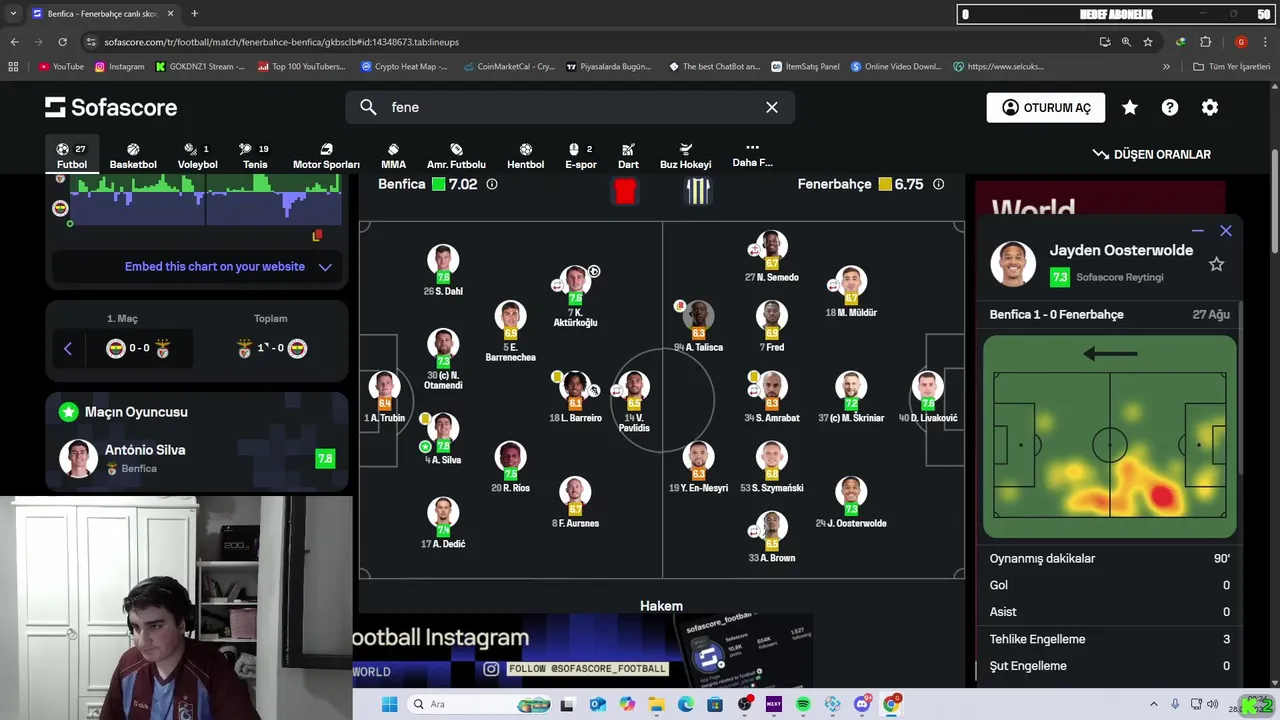Viewport: 1280px width, 720px height.
Task: Click the address bar URL
Action: click(281, 42)
